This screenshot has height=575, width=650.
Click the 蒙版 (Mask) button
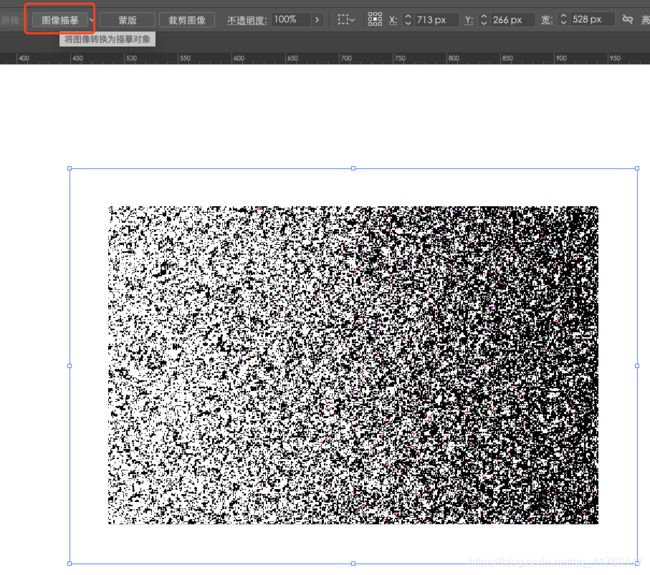[128, 20]
